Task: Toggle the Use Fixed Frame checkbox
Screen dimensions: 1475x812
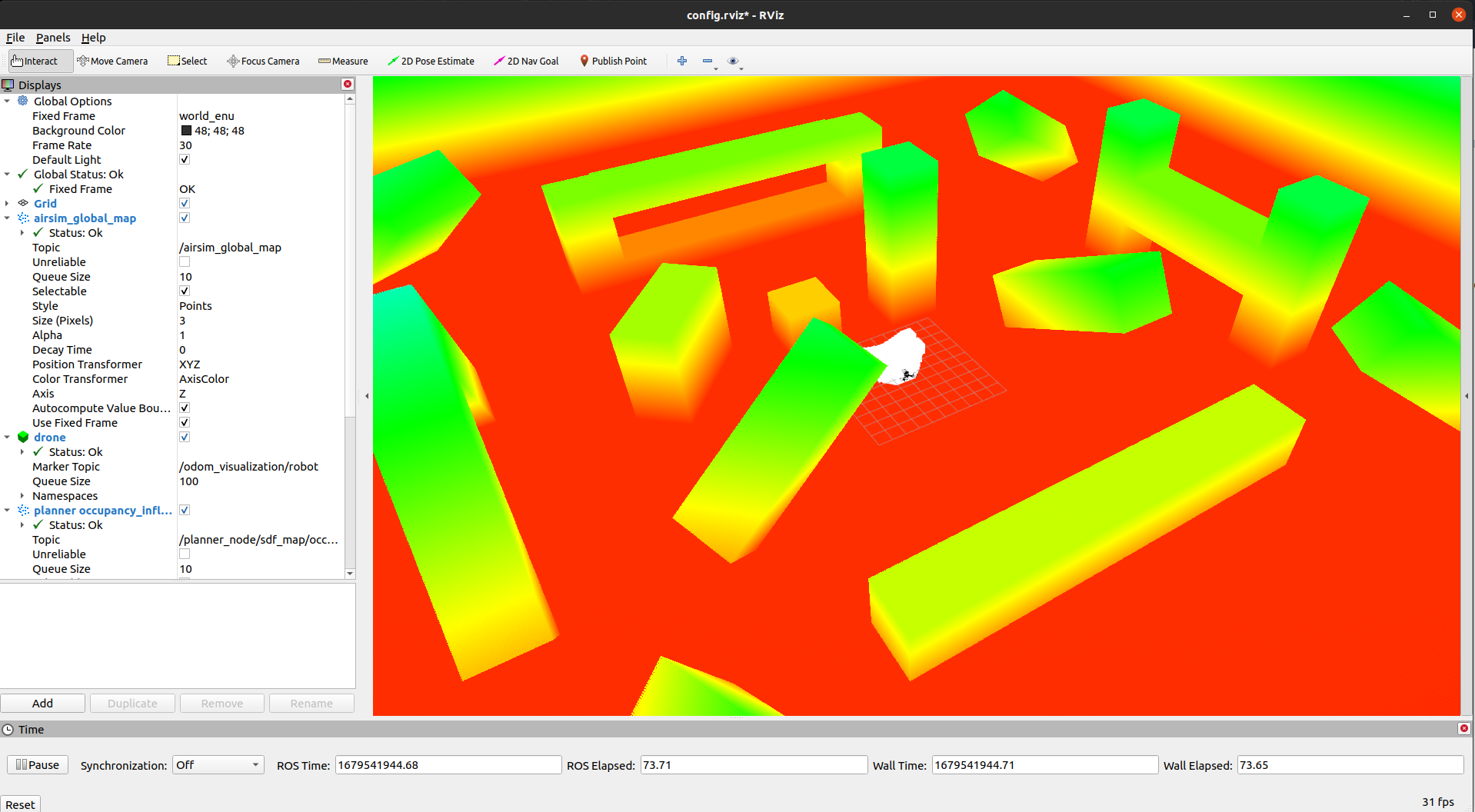Action: tap(185, 422)
